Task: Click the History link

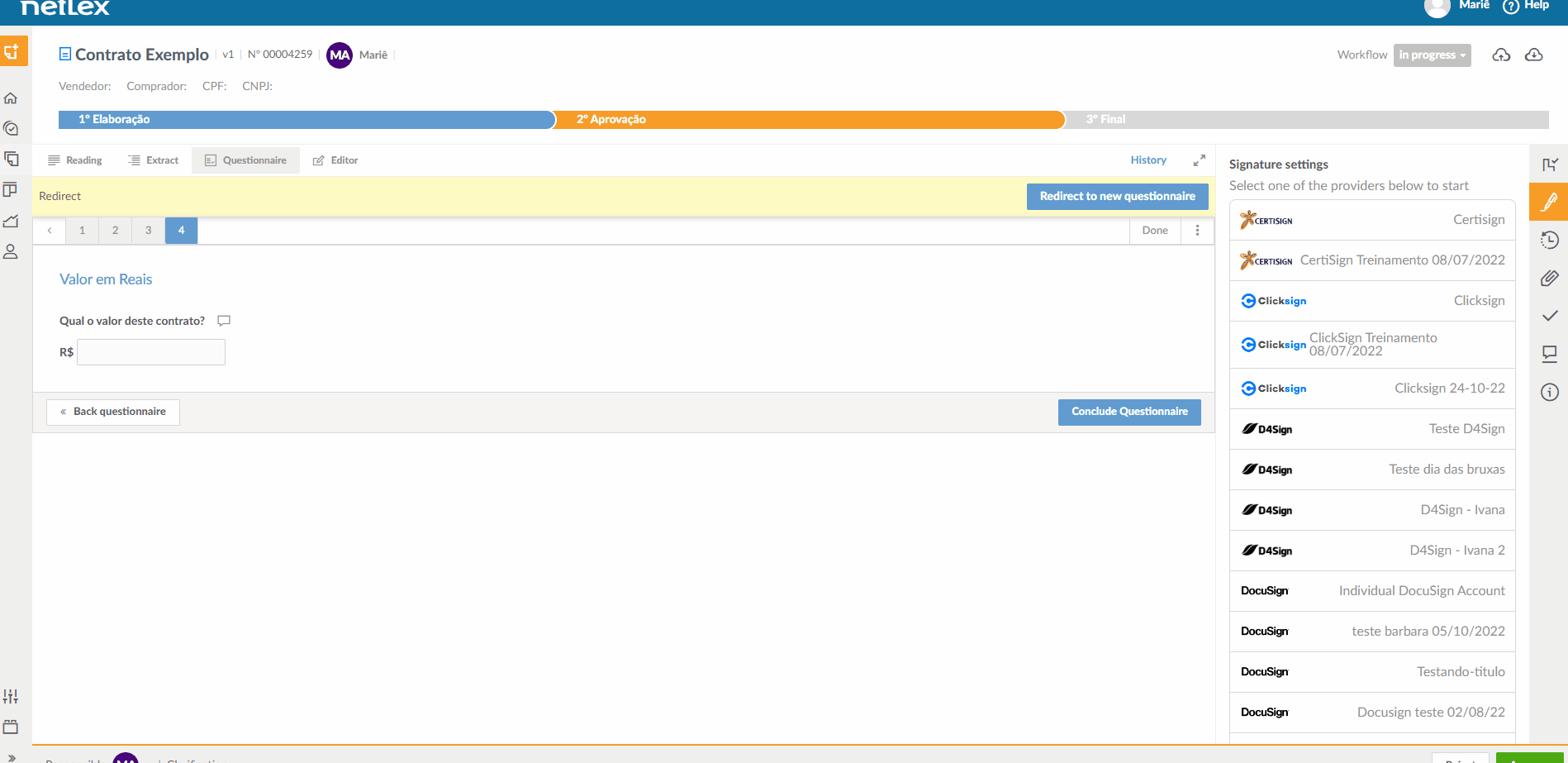Action: (x=1148, y=160)
